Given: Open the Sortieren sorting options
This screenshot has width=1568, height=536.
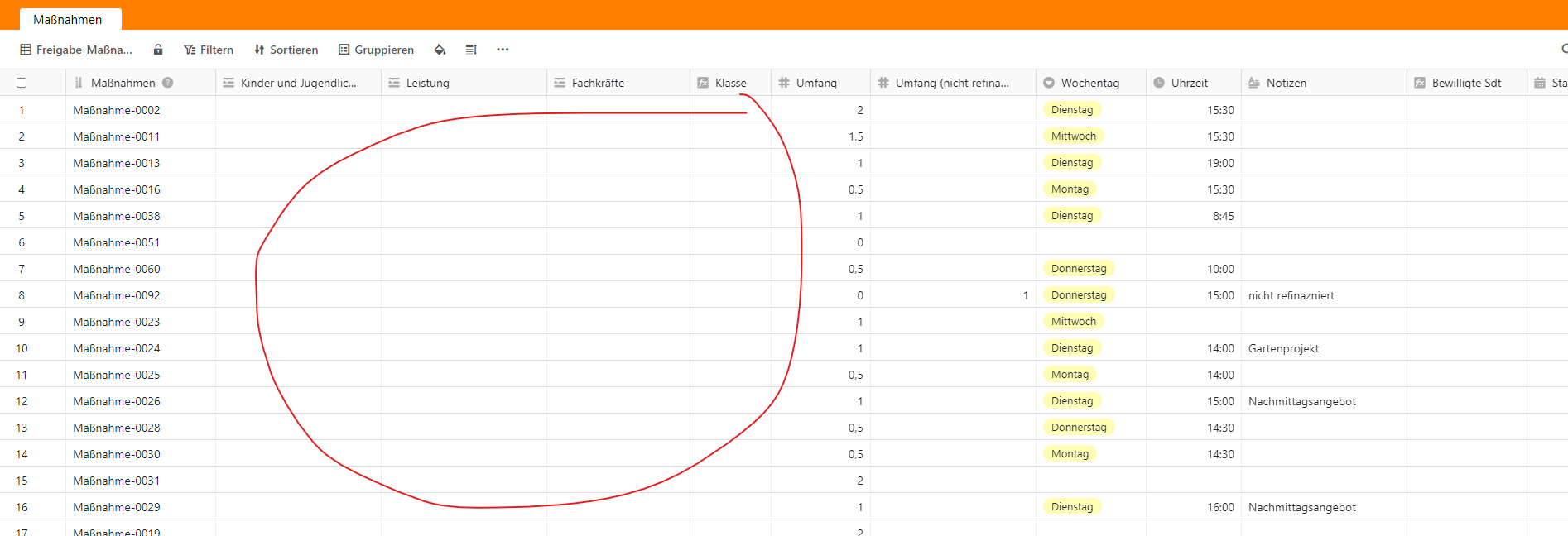Looking at the screenshot, I should [286, 50].
